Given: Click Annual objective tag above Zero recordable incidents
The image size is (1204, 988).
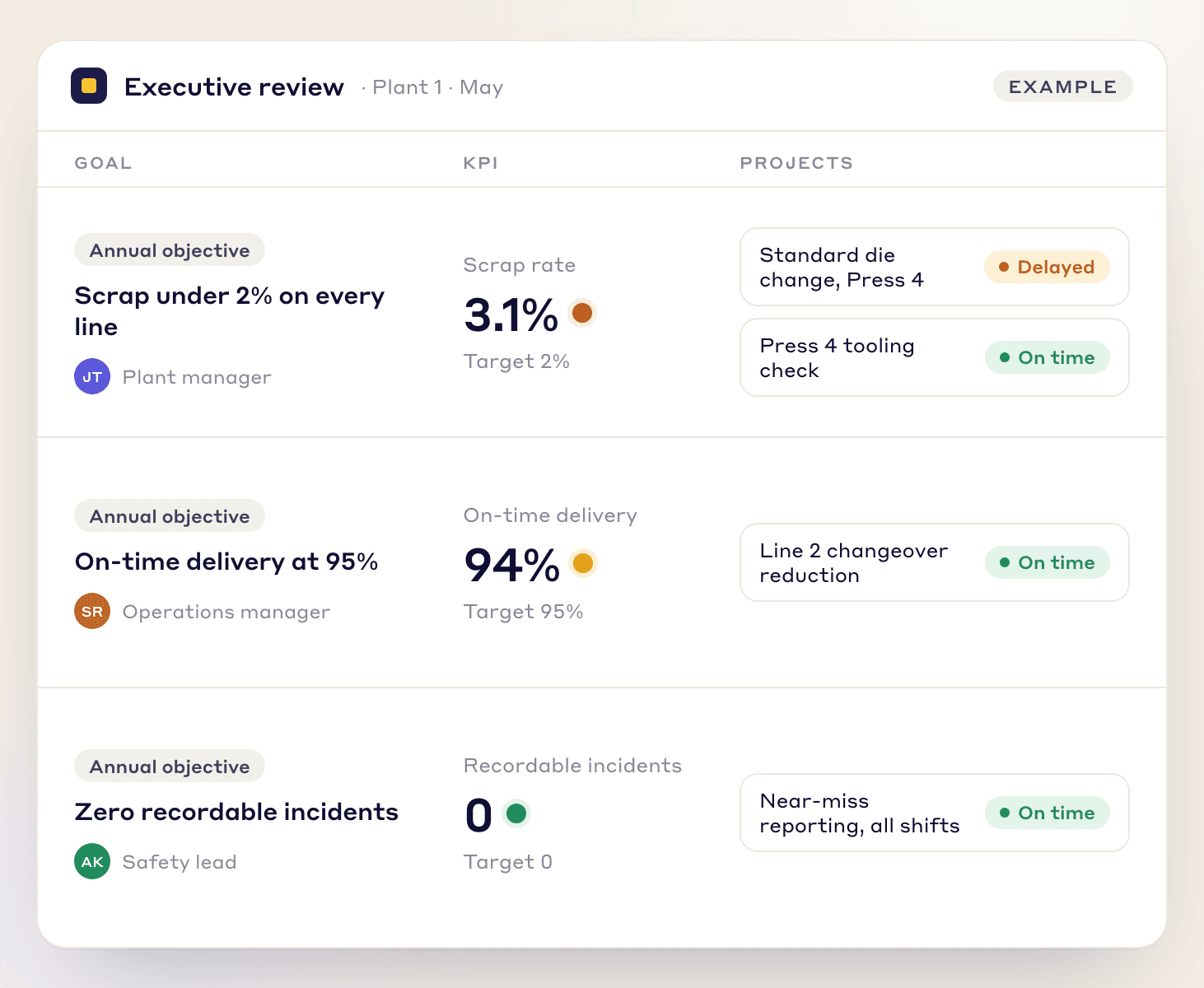Looking at the screenshot, I should point(170,767).
